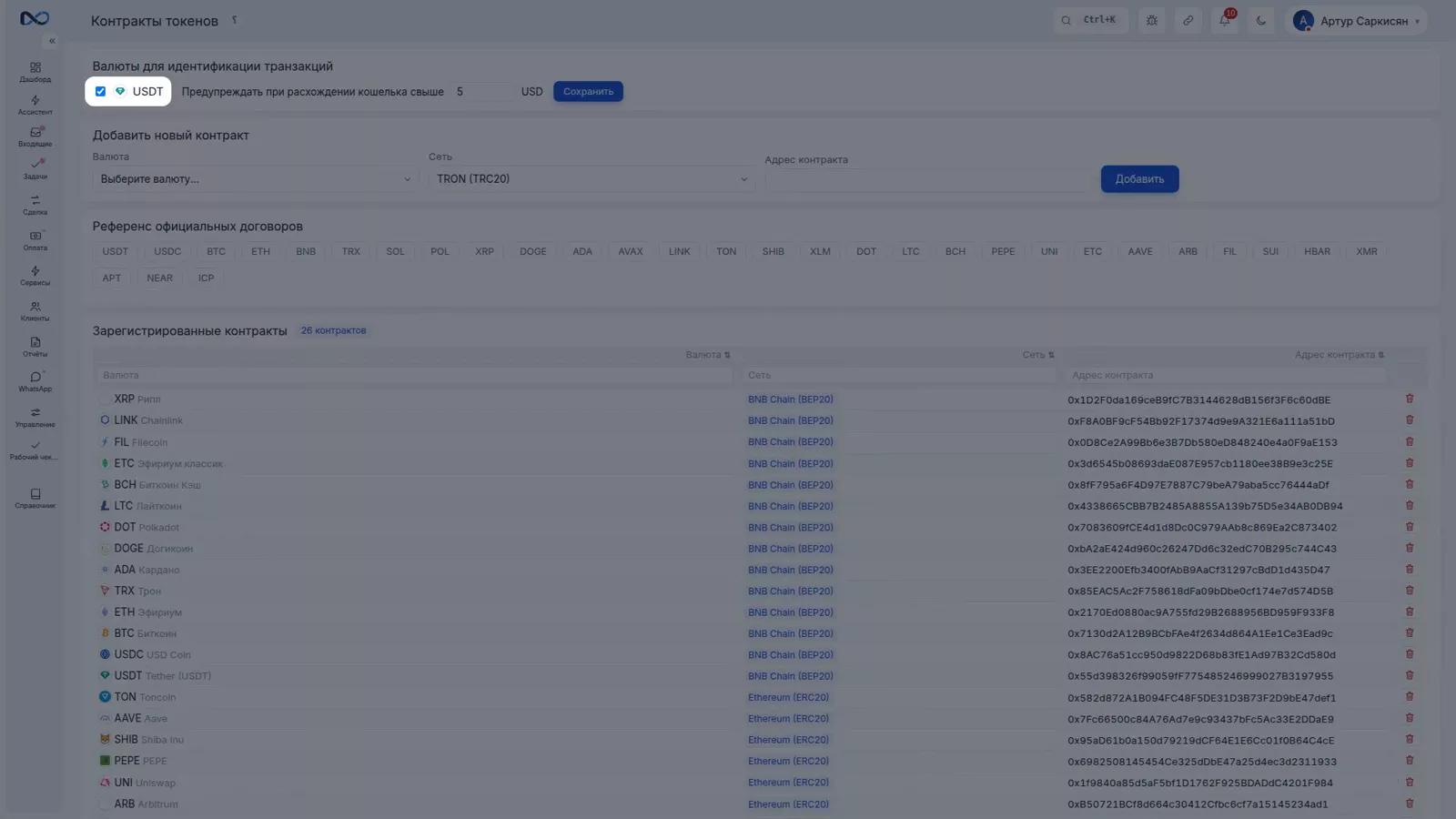Image resolution: width=1456 pixels, height=819 pixels.
Task: Open Клиенты in the sidebar
Action: coord(35,312)
